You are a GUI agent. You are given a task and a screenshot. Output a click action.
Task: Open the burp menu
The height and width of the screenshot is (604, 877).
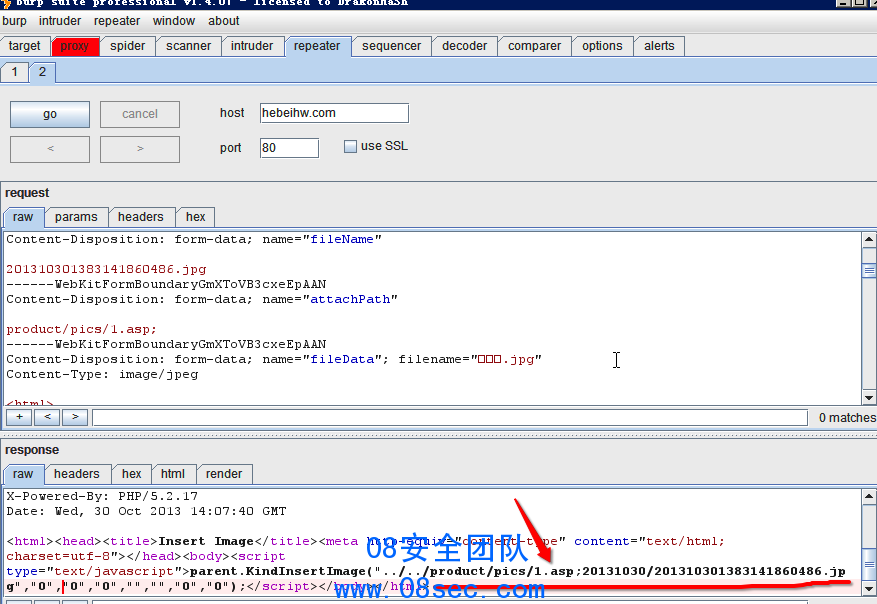click(x=14, y=21)
